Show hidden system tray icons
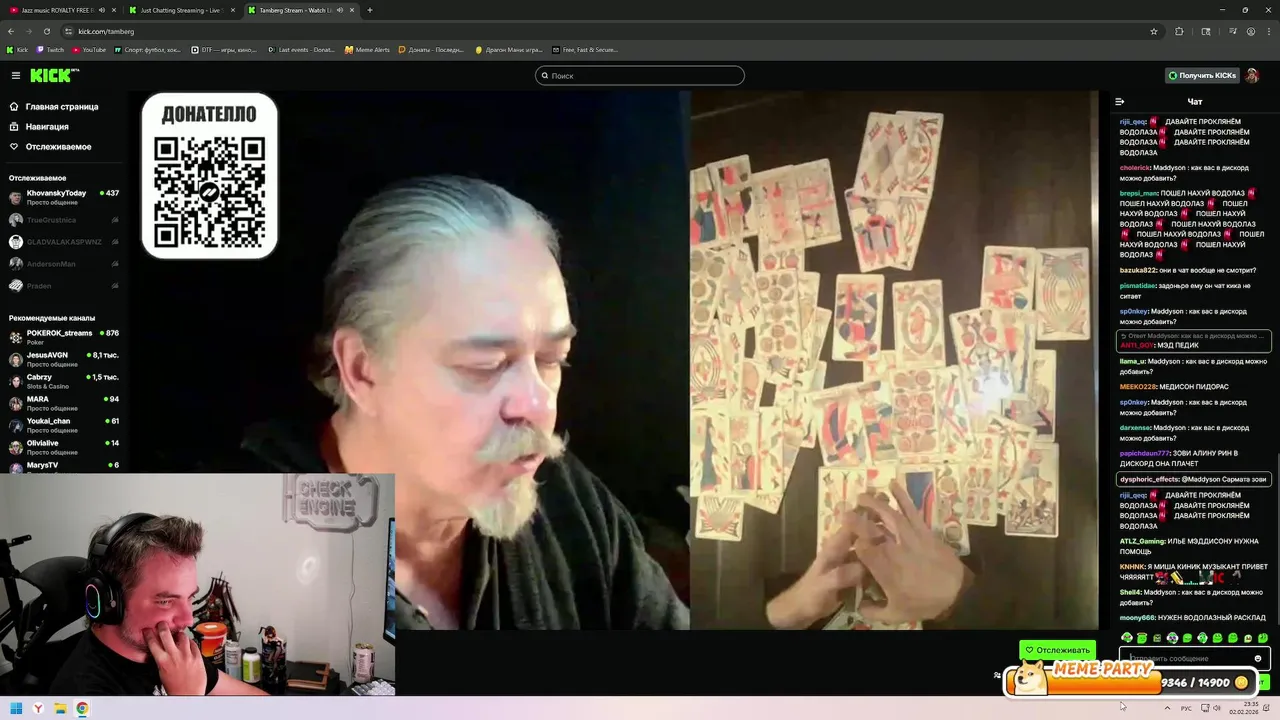This screenshot has width=1280, height=720. pos(1167,708)
